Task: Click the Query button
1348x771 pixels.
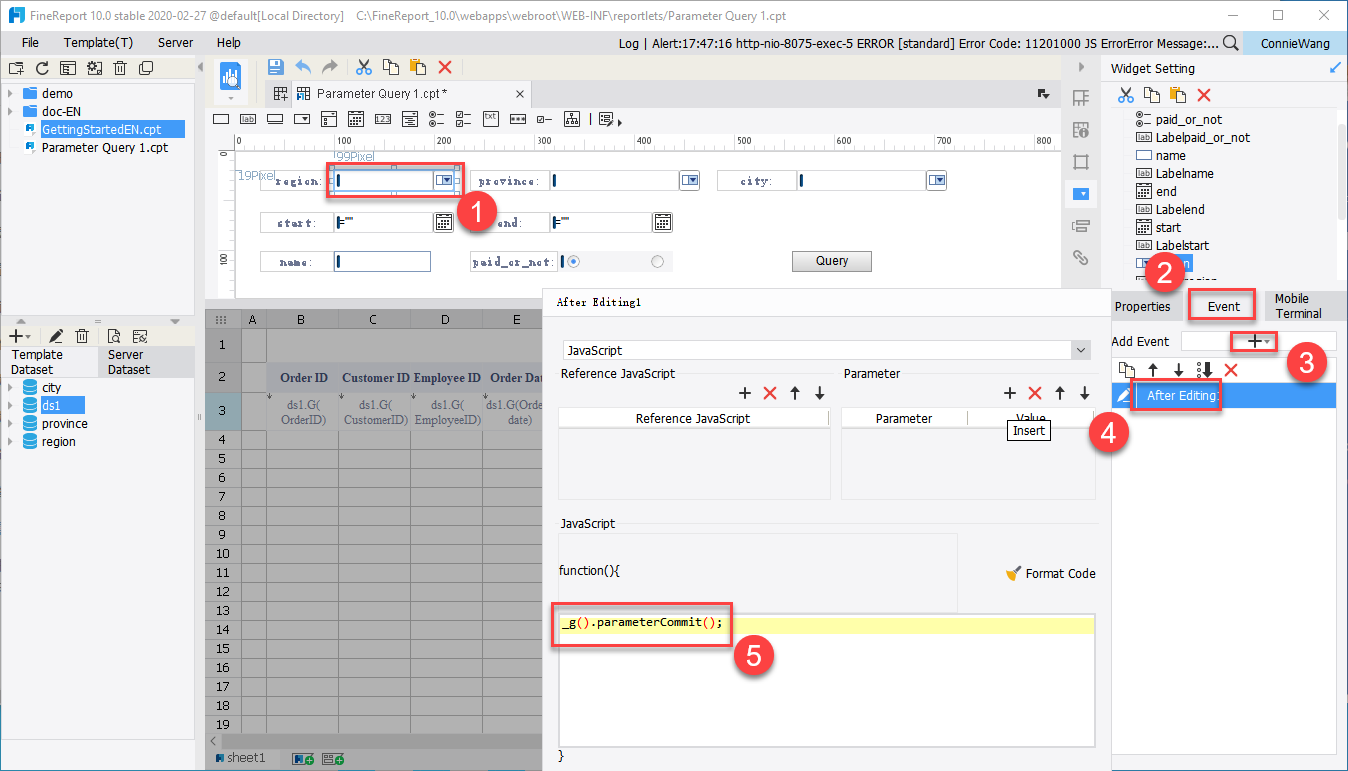Action: [831, 260]
